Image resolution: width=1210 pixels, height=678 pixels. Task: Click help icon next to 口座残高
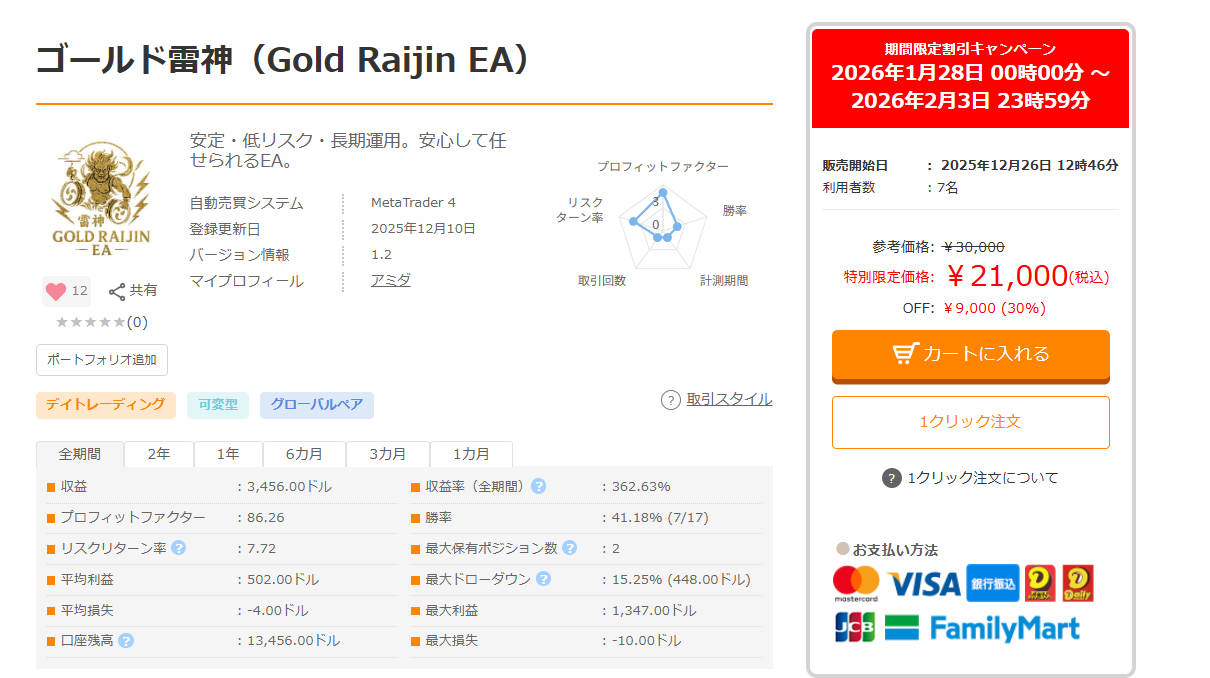point(126,640)
